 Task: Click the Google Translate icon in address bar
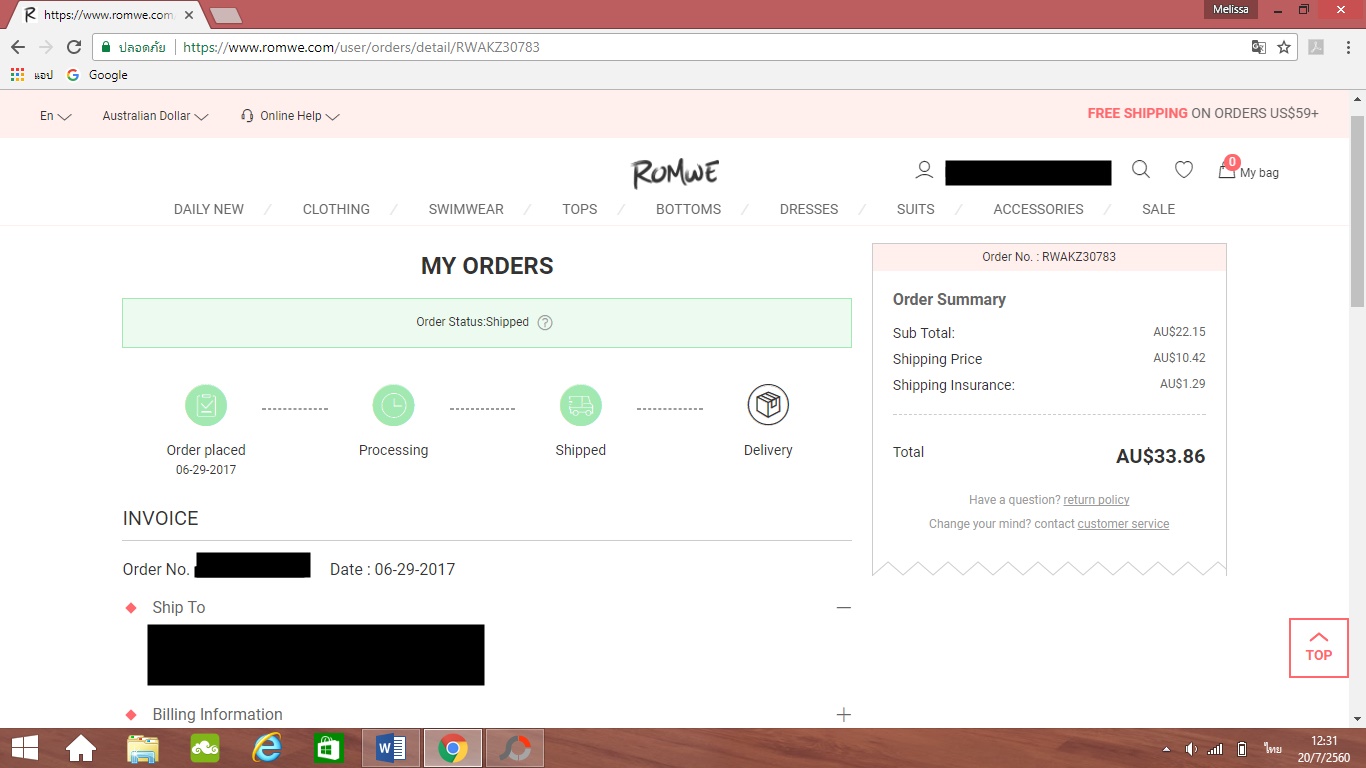[x=1259, y=47]
